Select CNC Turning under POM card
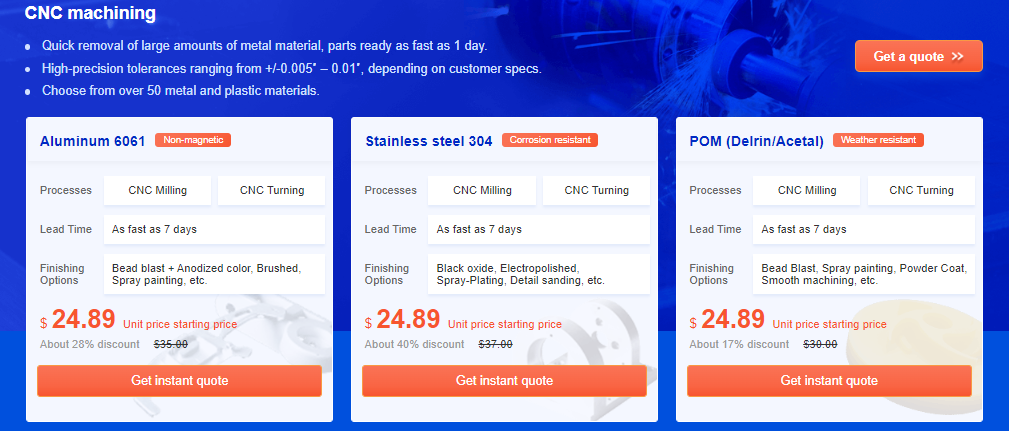 921,190
